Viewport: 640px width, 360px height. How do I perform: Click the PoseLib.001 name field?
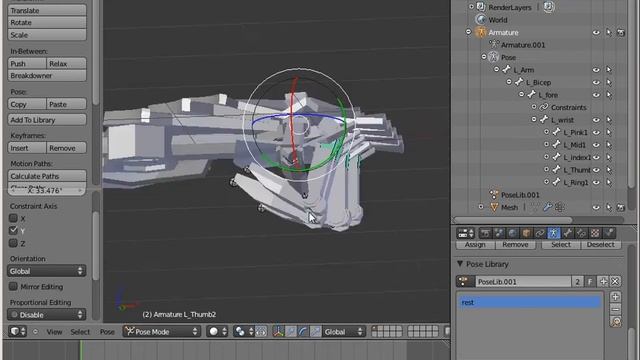coord(523,281)
